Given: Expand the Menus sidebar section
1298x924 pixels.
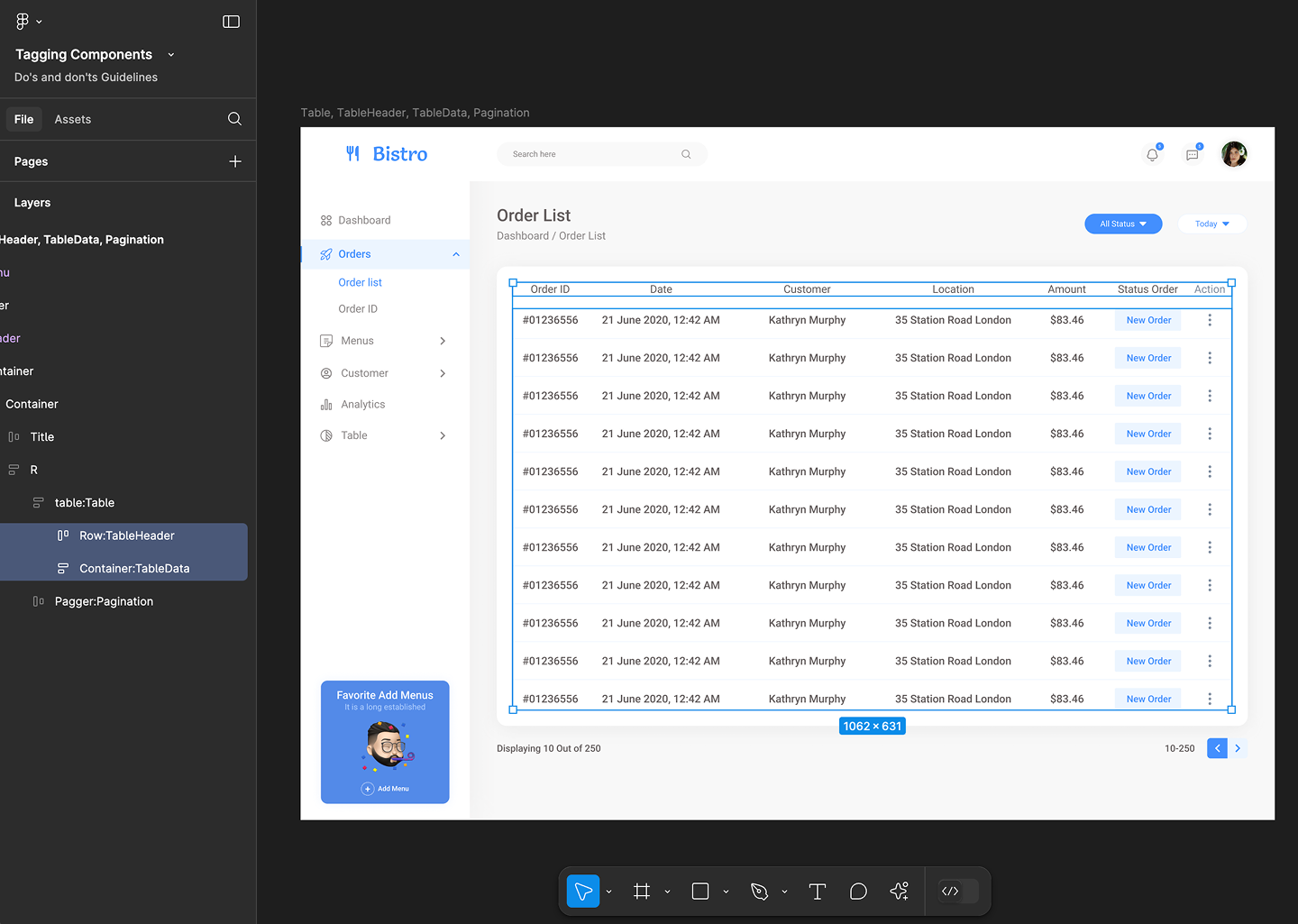Looking at the screenshot, I should 443,341.
